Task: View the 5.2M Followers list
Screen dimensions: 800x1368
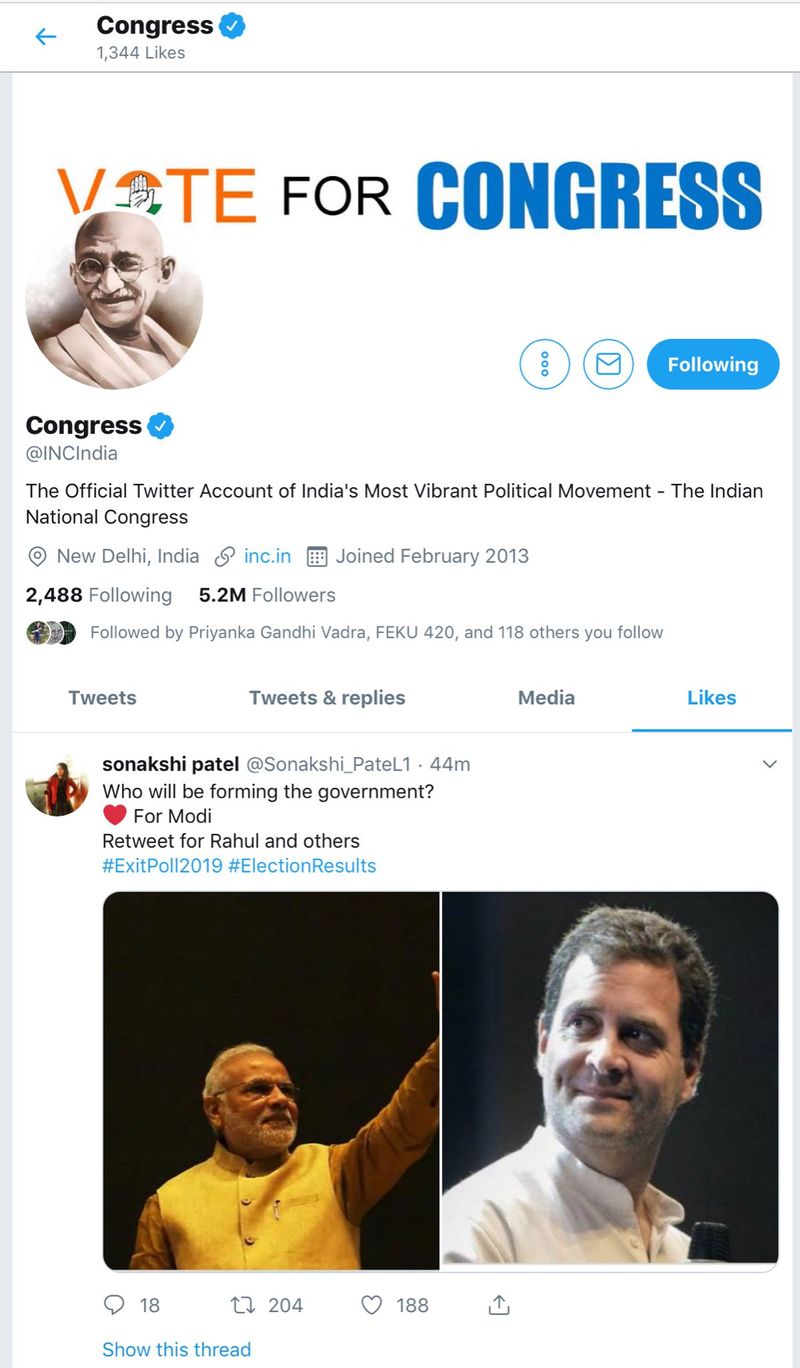Action: coord(267,595)
